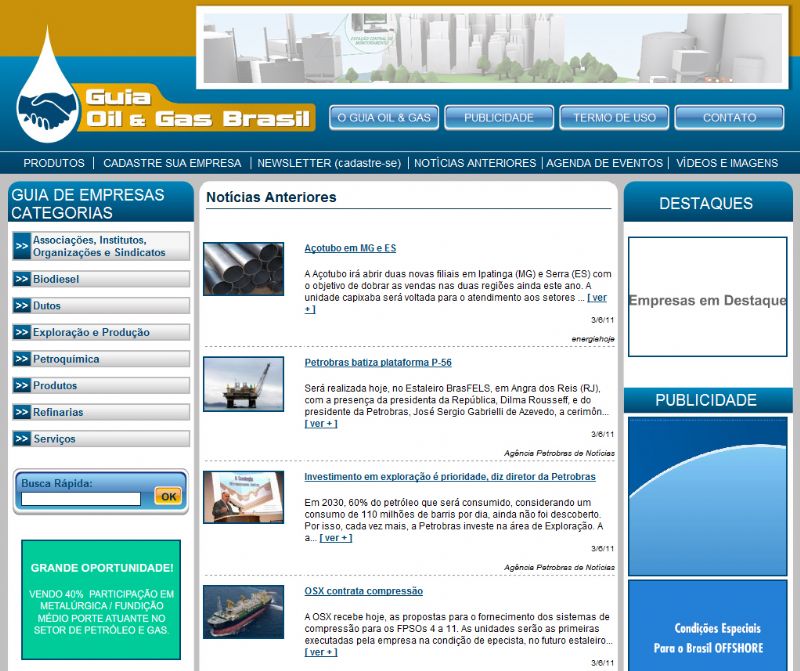
Task: Click the steel pipes thumbnail
Action: [243, 269]
